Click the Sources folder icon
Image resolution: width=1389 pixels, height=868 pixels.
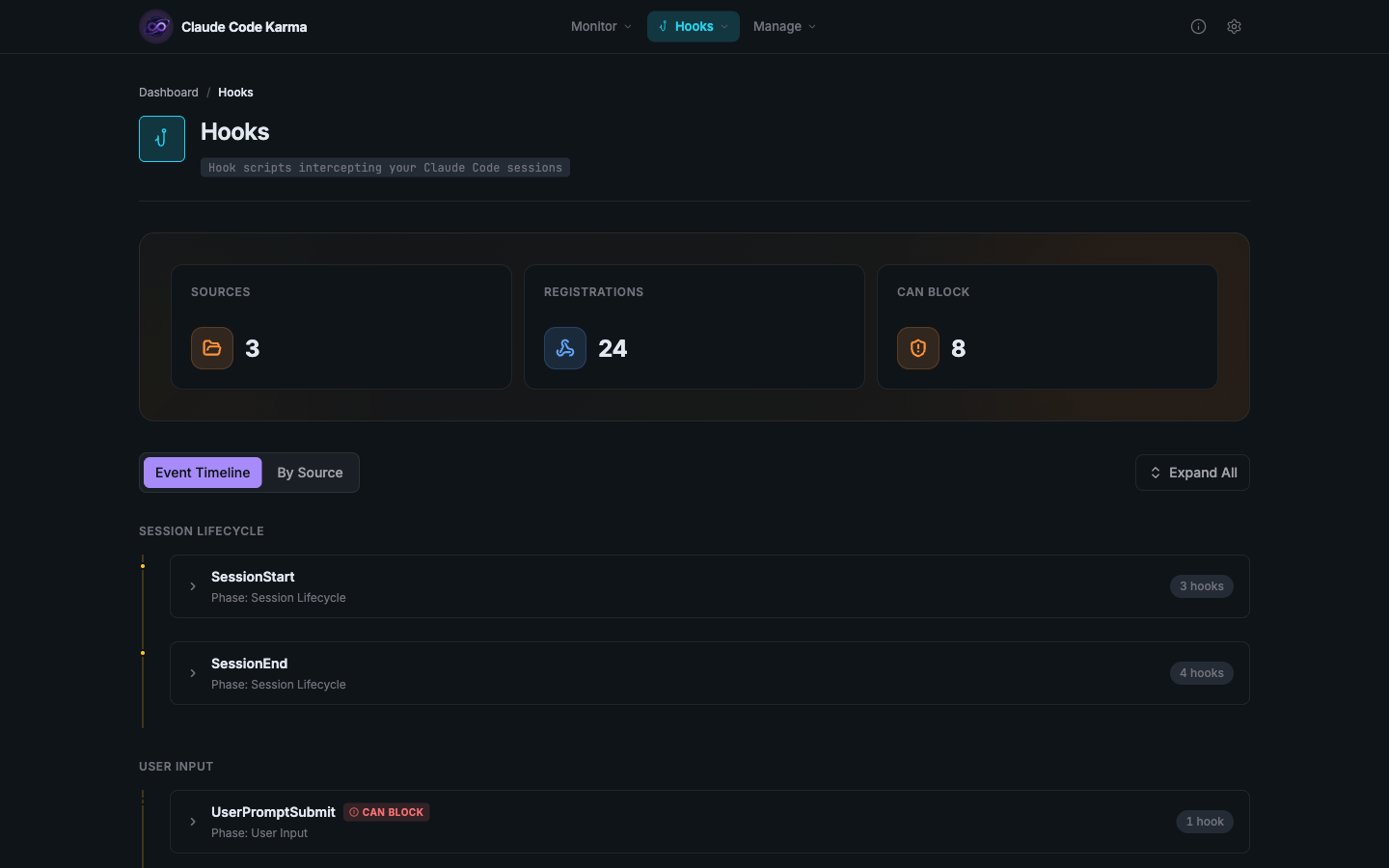click(212, 348)
